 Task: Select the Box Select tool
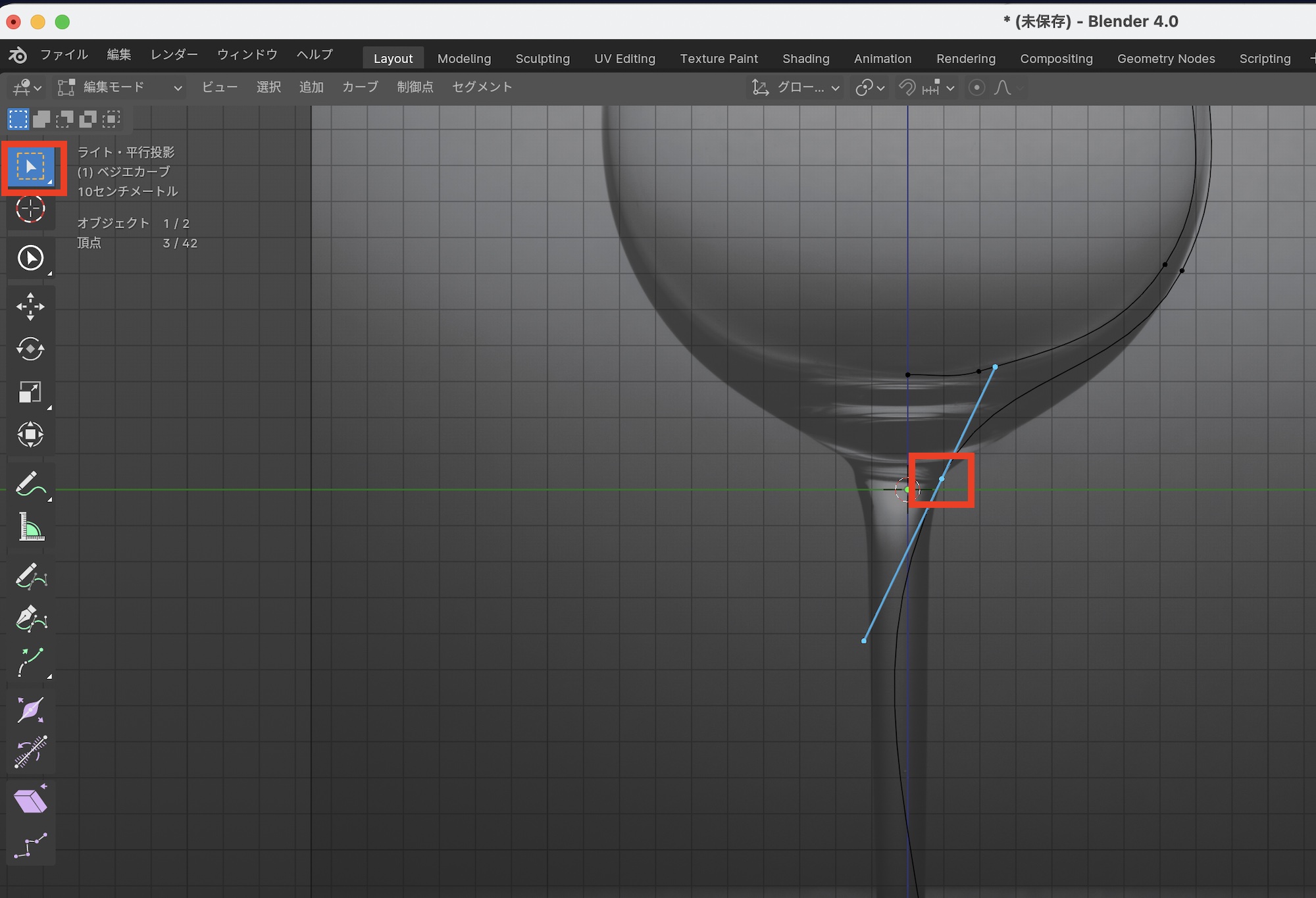tap(30, 167)
